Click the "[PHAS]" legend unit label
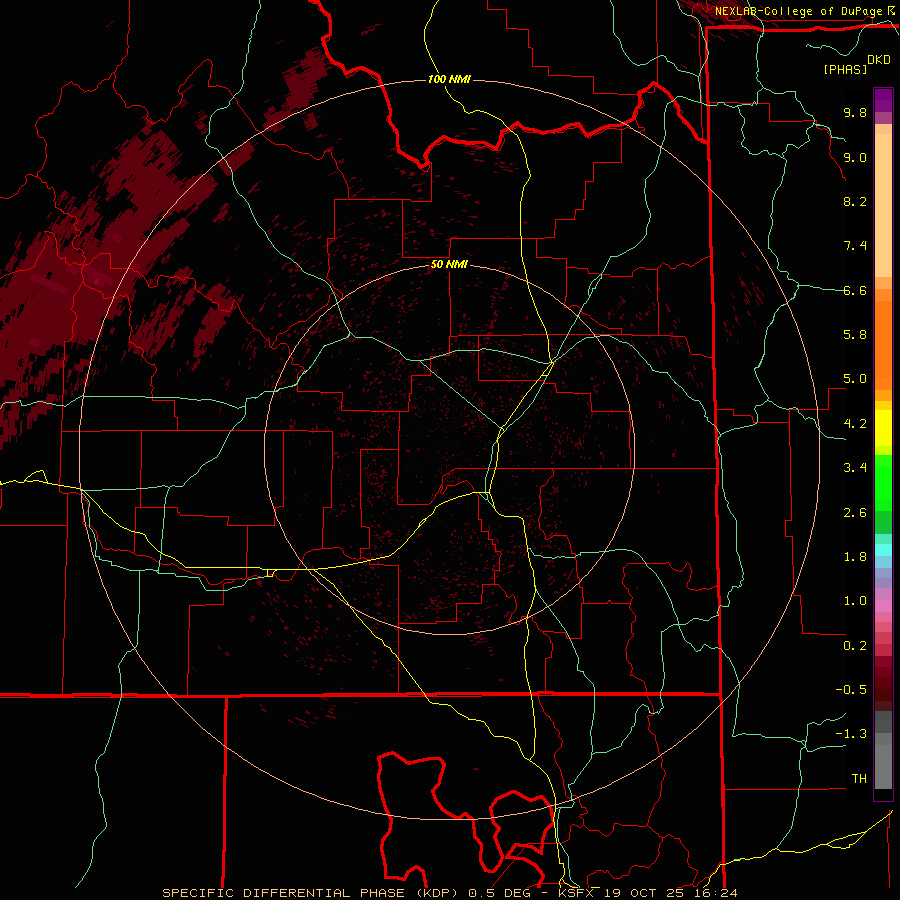900x900 pixels. tap(845, 69)
